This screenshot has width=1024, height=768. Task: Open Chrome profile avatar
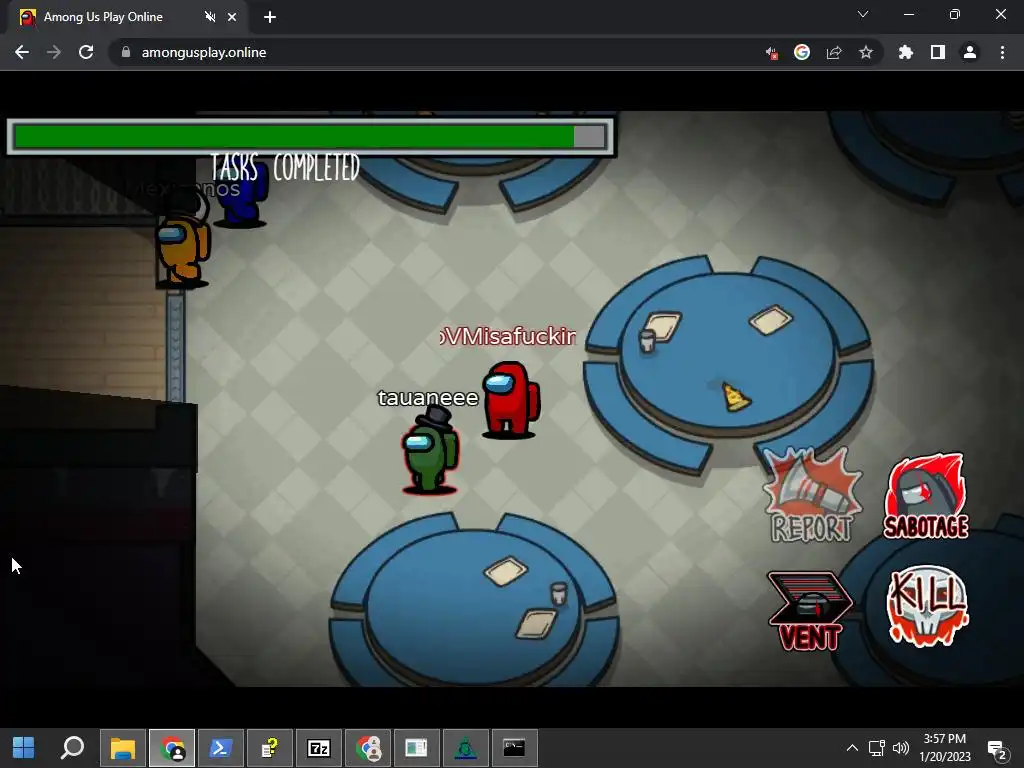[970, 52]
